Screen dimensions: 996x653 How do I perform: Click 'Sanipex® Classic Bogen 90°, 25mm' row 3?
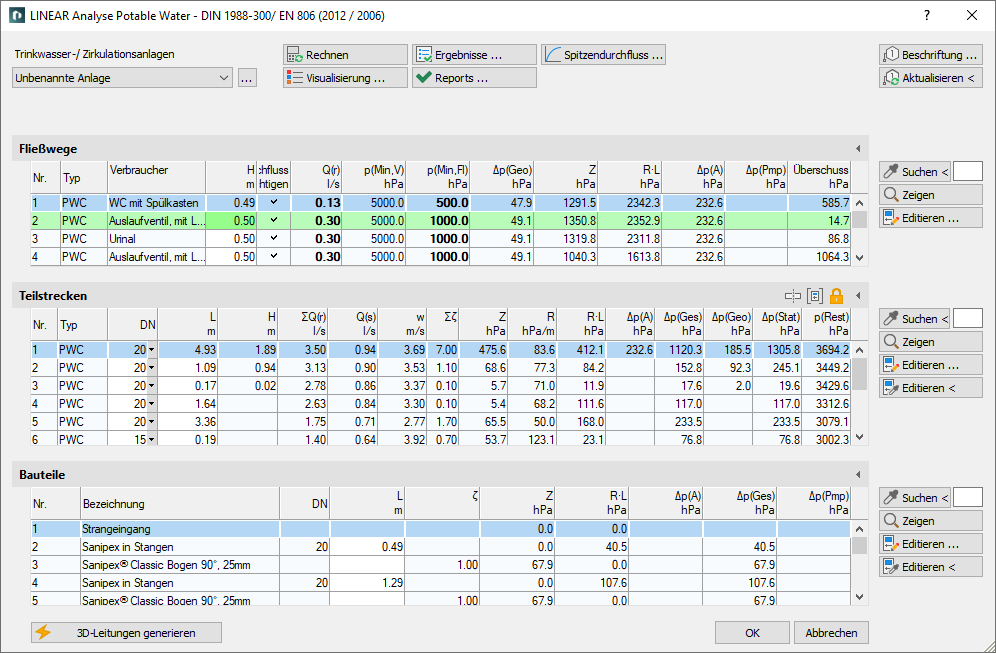[x=441, y=565]
